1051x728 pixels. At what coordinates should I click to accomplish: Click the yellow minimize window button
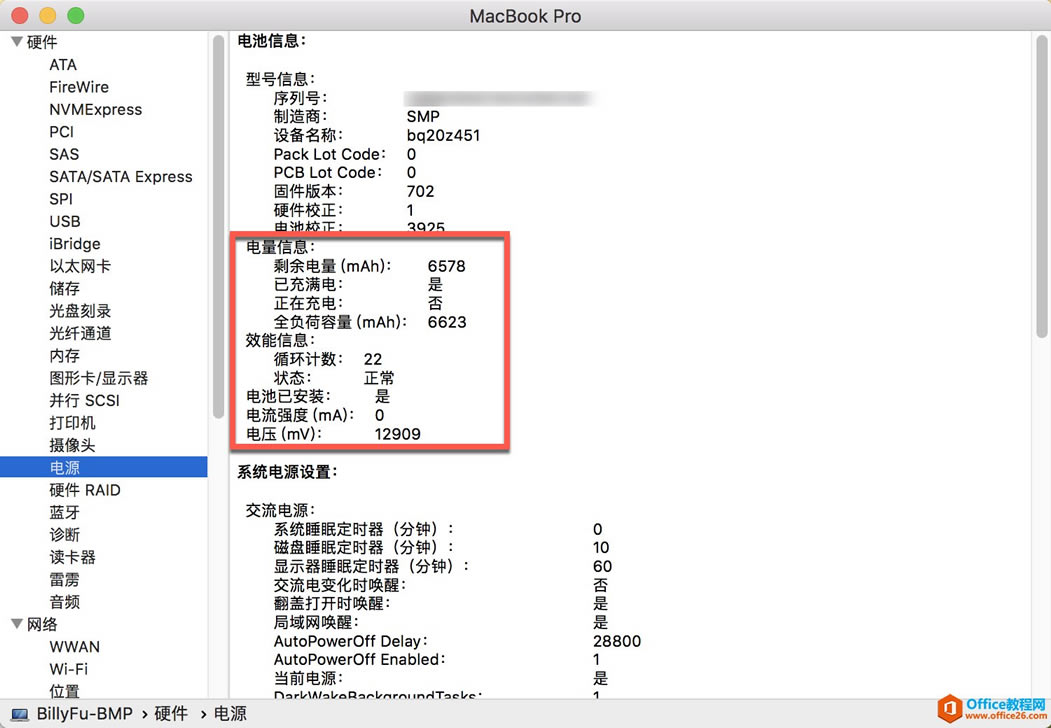(48, 15)
